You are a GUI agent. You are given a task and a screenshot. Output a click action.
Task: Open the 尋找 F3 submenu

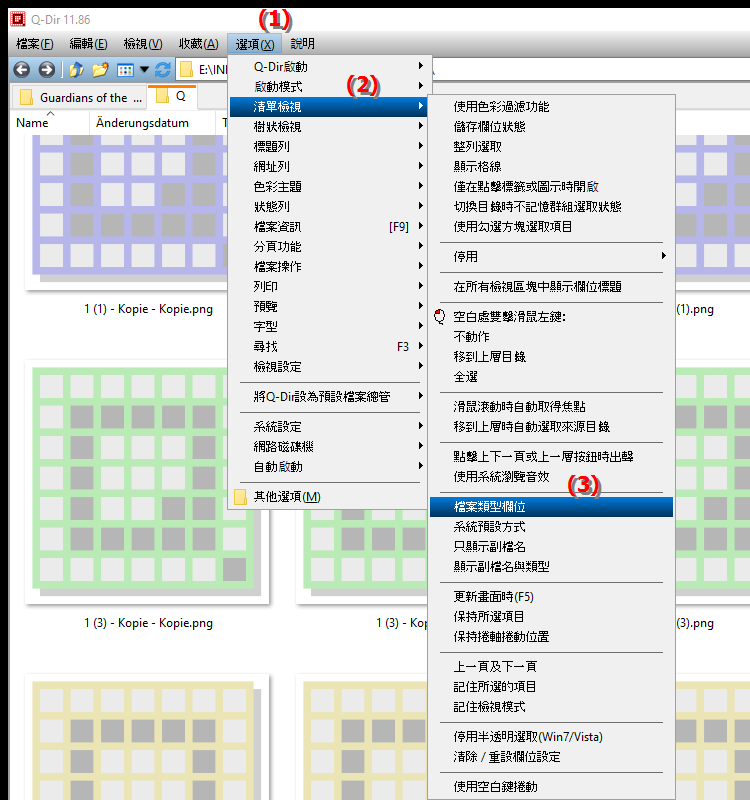point(328,347)
